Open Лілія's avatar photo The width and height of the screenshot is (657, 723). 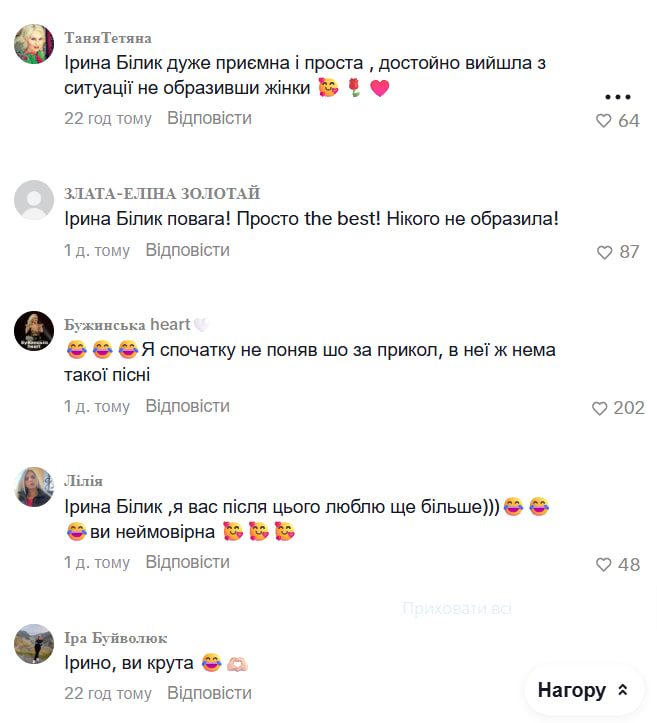click(34, 487)
